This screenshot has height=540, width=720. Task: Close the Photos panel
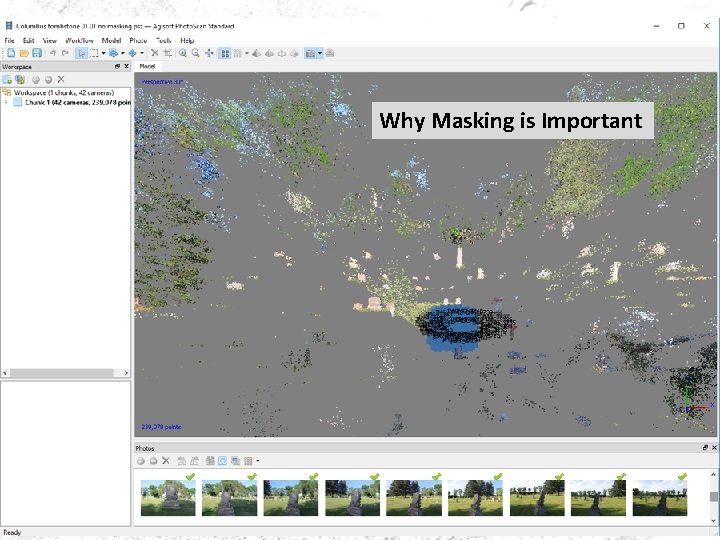(714, 447)
